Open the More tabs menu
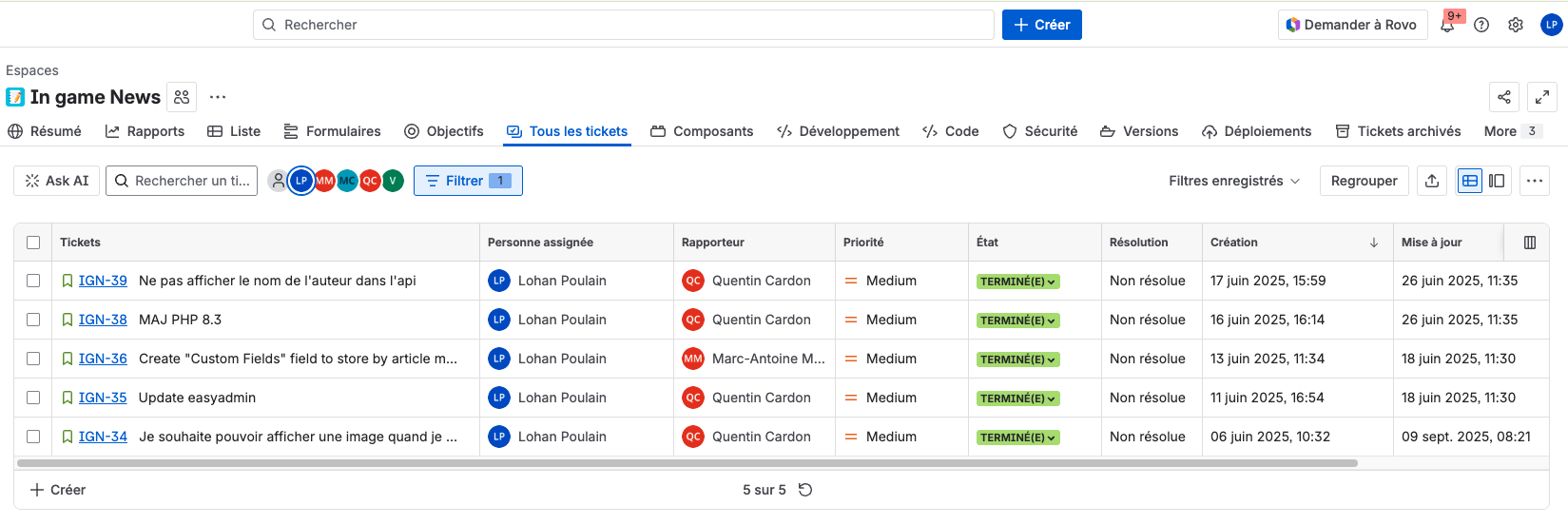1568x525 pixels. (1511, 131)
